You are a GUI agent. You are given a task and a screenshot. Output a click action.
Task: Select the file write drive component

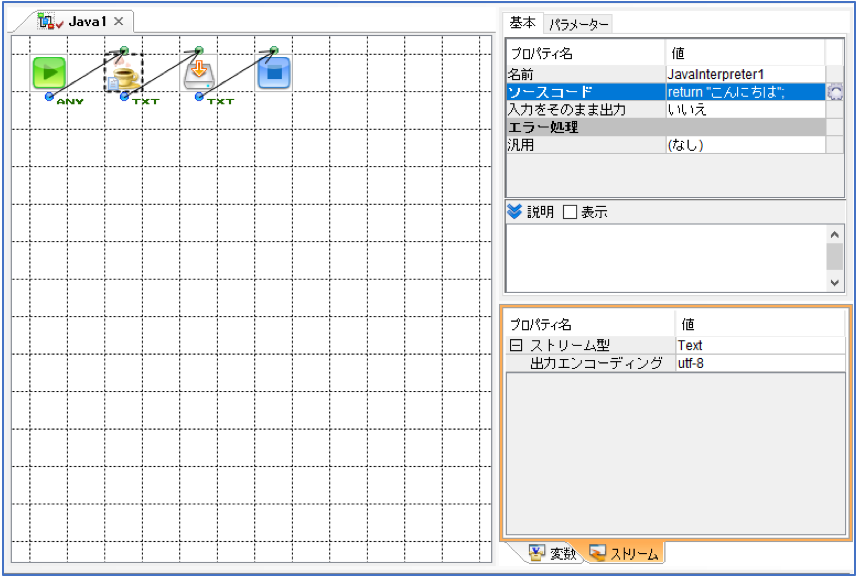pyautogui.click(x=199, y=73)
